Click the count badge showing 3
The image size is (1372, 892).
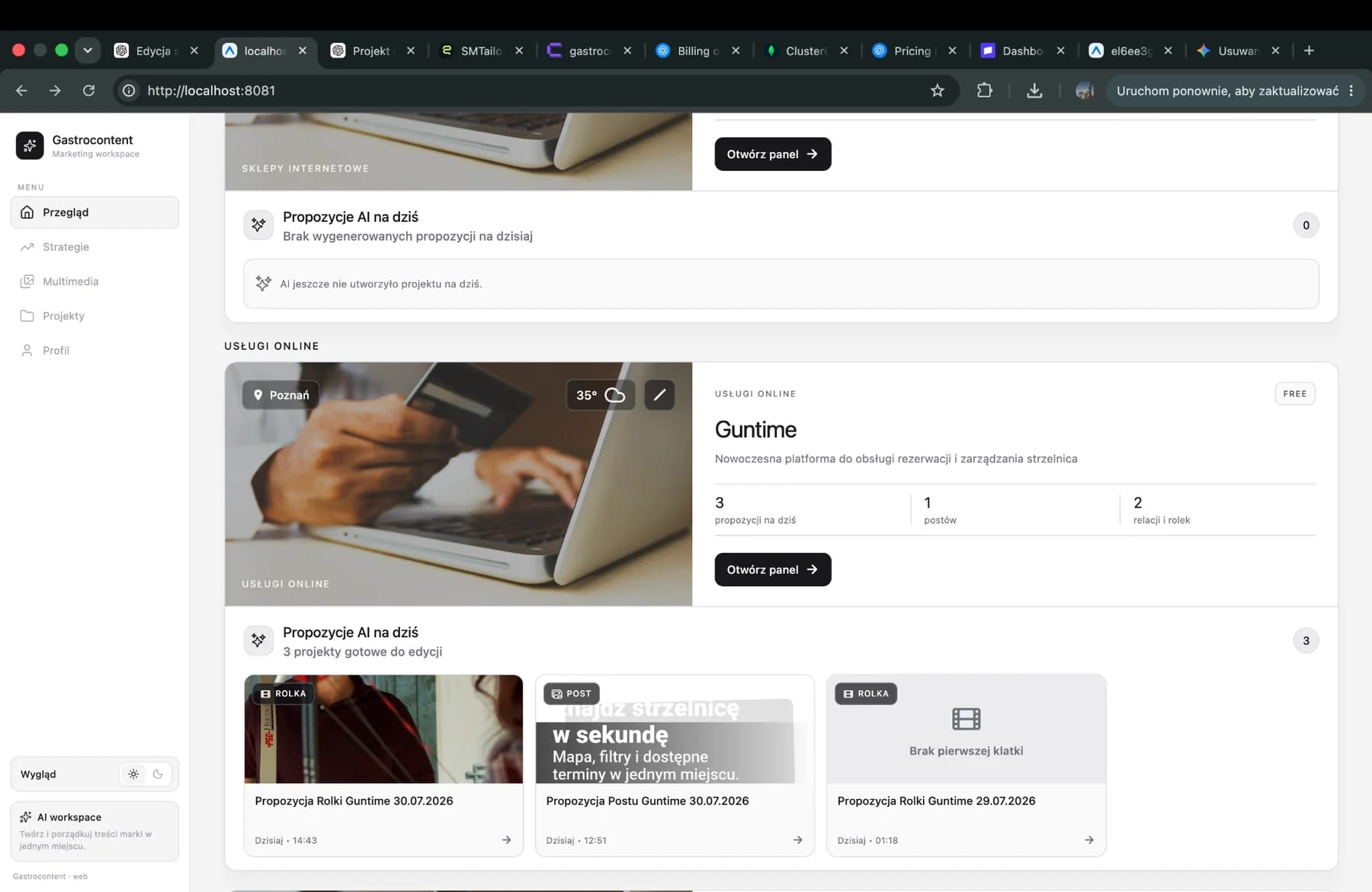(1306, 640)
